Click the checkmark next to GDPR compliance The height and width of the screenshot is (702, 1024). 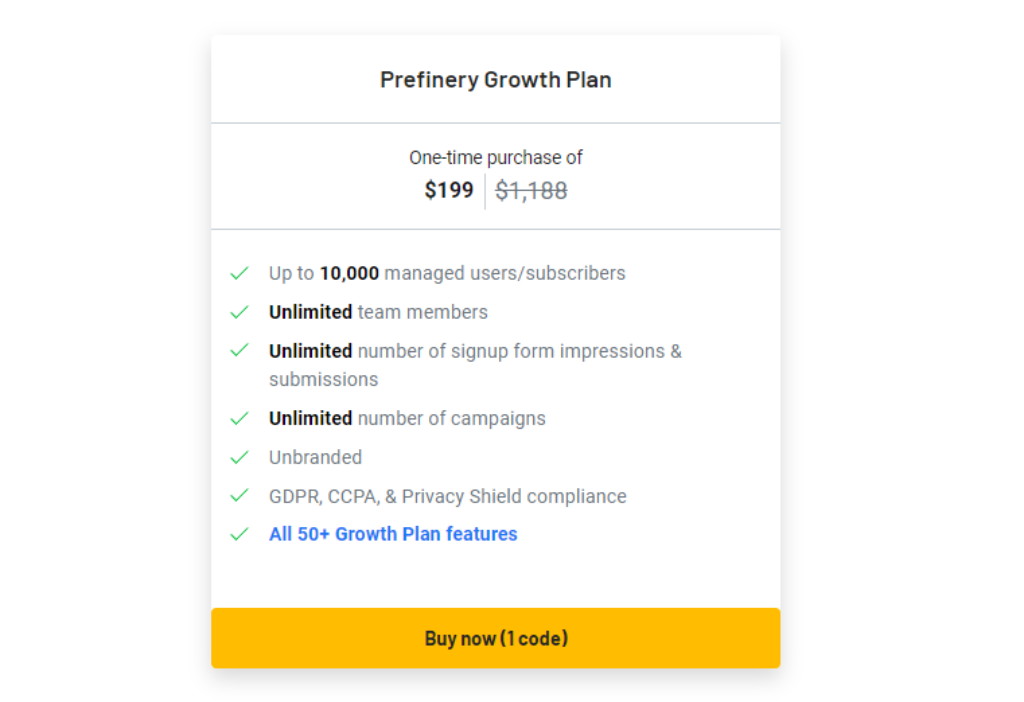pos(239,496)
